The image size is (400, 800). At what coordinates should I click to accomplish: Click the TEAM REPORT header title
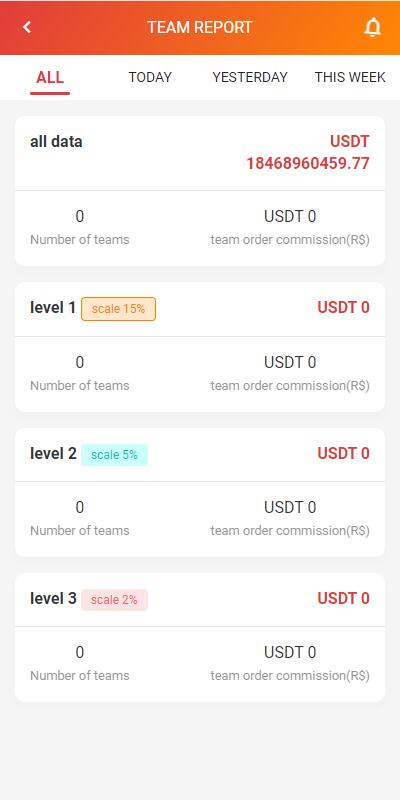click(200, 27)
